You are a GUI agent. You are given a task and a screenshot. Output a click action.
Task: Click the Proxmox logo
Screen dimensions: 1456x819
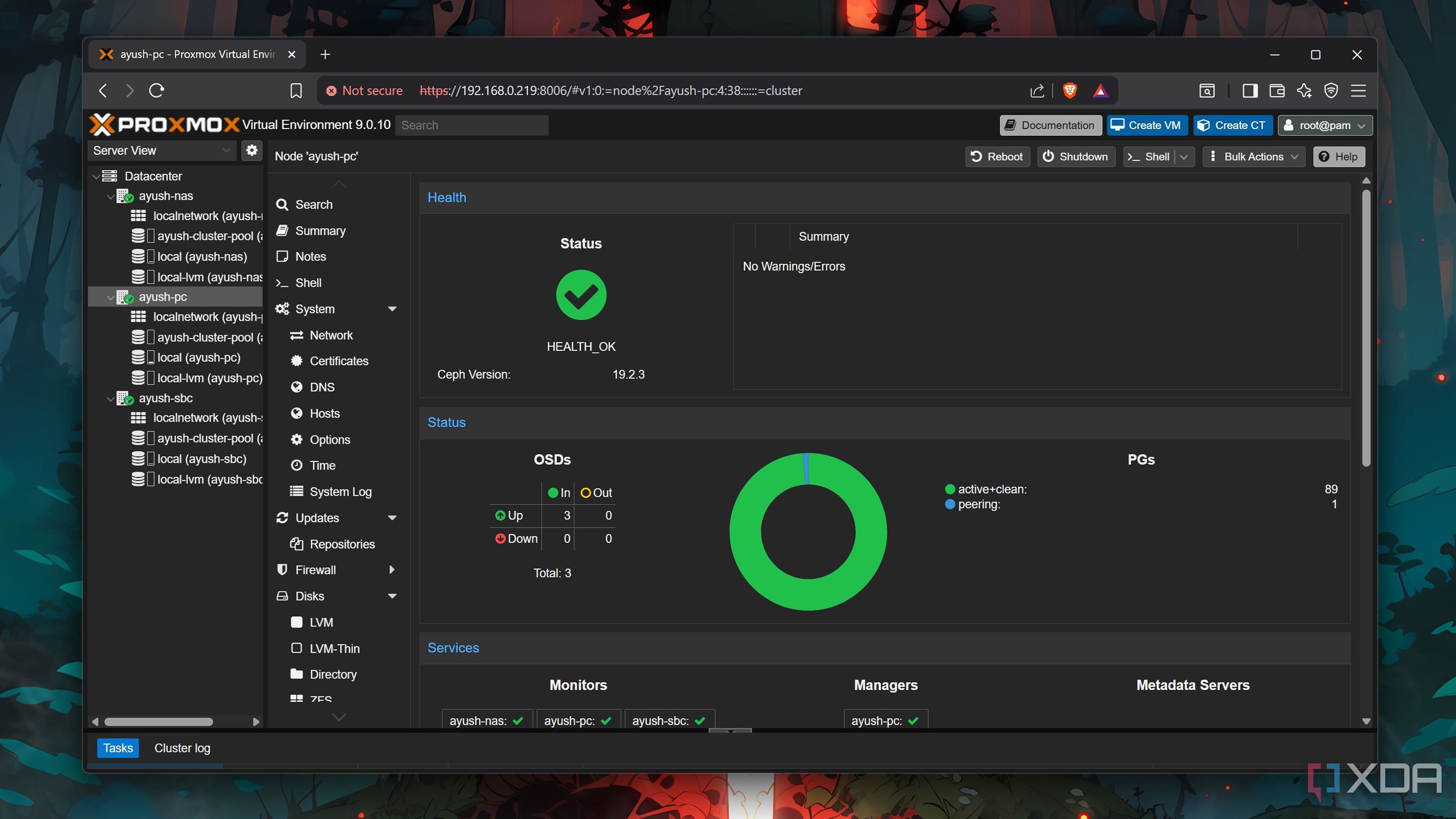click(165, 125)
